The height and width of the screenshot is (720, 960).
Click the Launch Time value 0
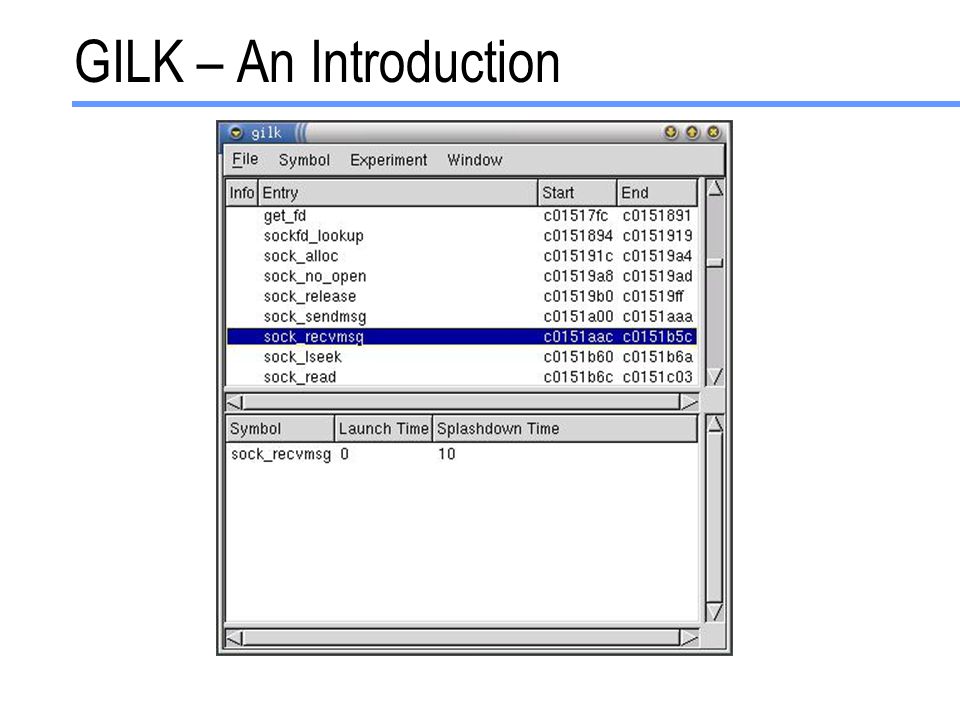(345, 454)
